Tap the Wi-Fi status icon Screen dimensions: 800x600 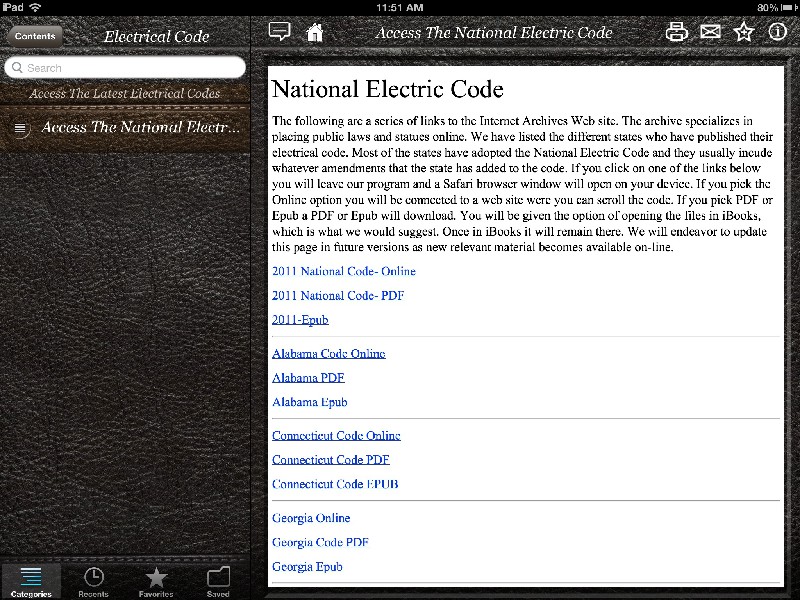[x=35, y=7]
